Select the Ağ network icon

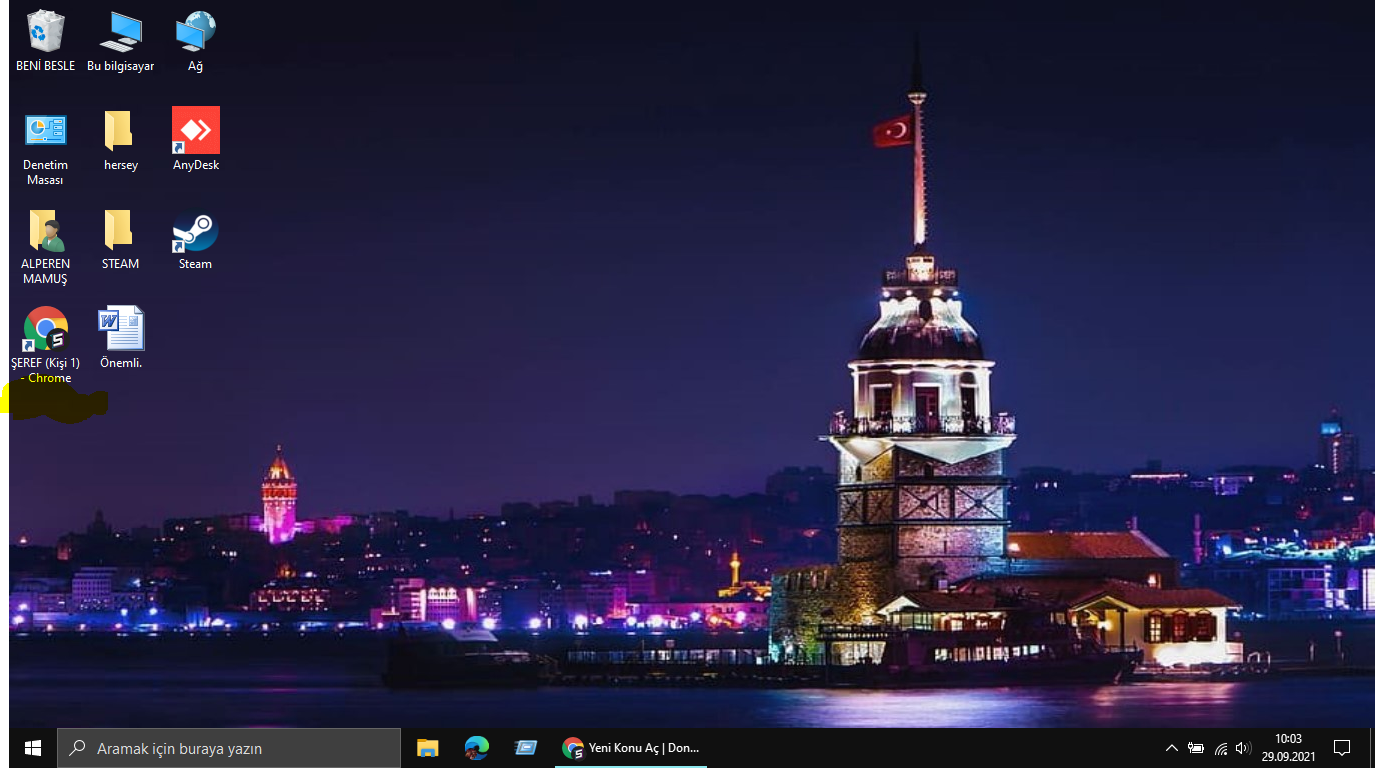point(195,41)
